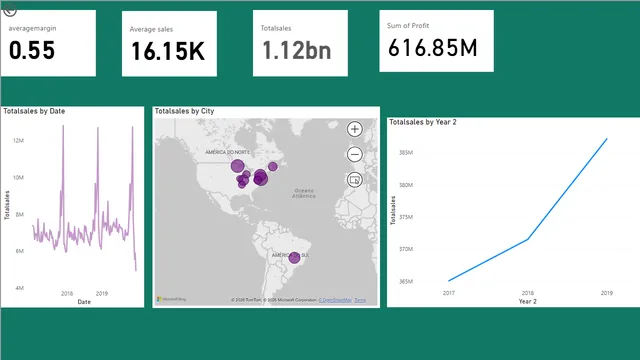
Task: Click the Totalsales by Year 2 title
Action: [x=423, y=122]
